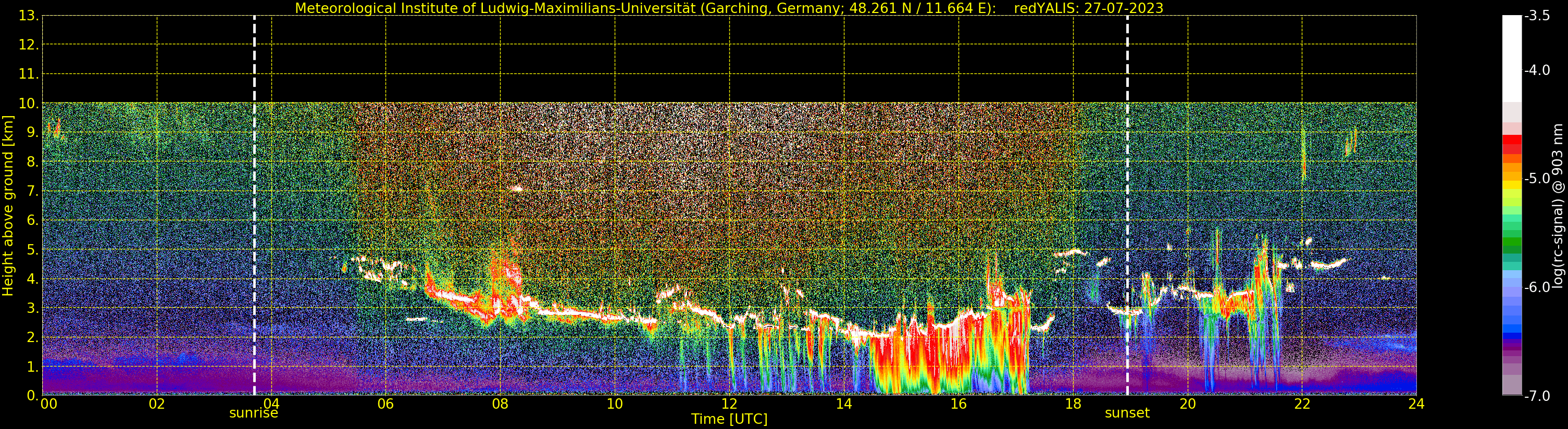1568x429 pixels.
Task: Click the '9.' km tick on the height axis
Action: tap(32, 133)
